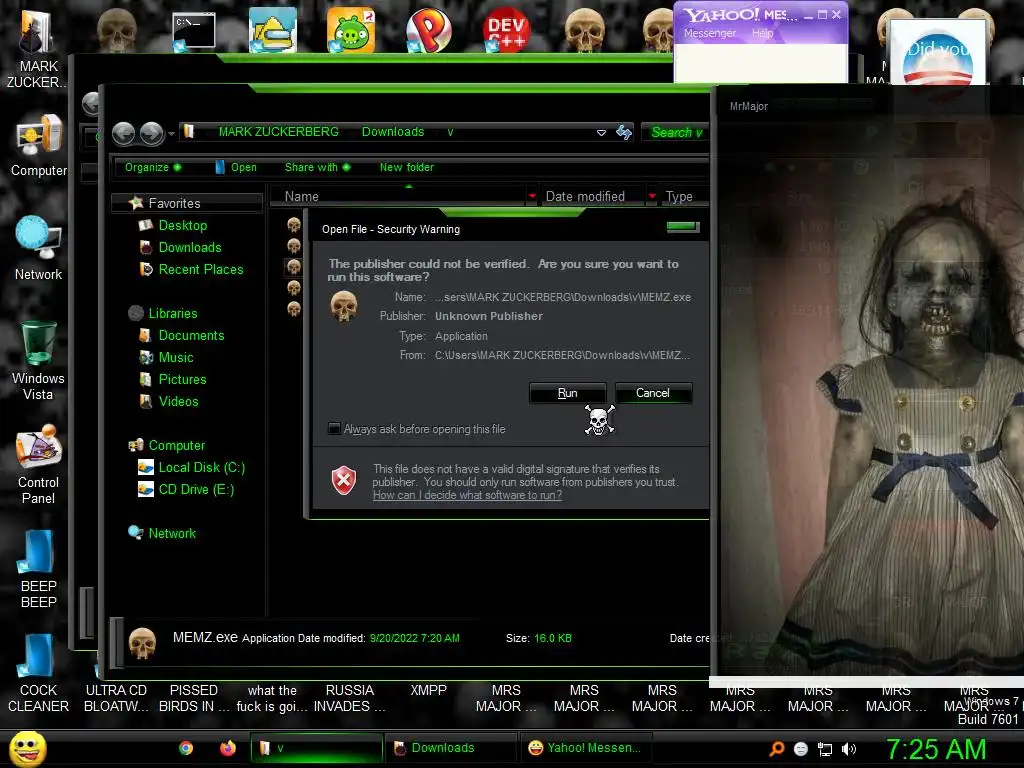Image resolution: width=1024 pixels, height=768 pixels.
Task: Open the recent pages arrow beside Forward
Action: (171, 134)
